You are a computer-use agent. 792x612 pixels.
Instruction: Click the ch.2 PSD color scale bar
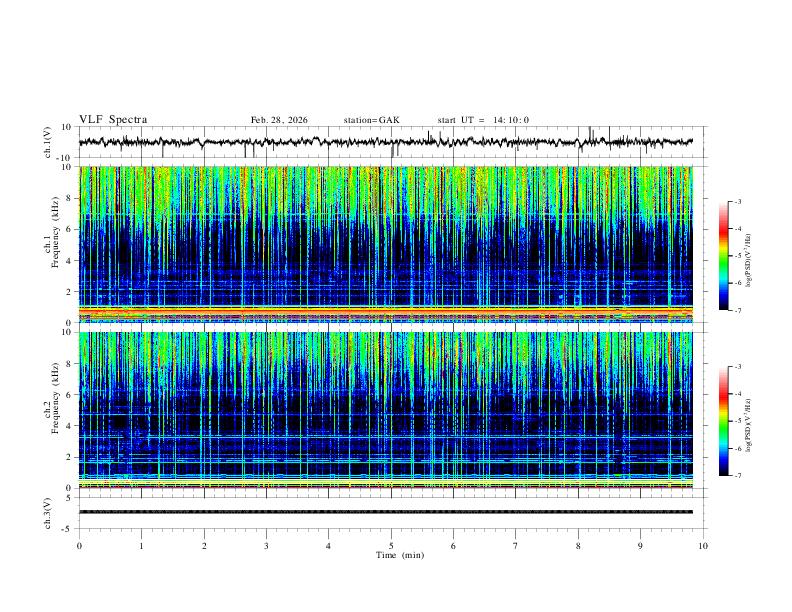pos(723,421)
